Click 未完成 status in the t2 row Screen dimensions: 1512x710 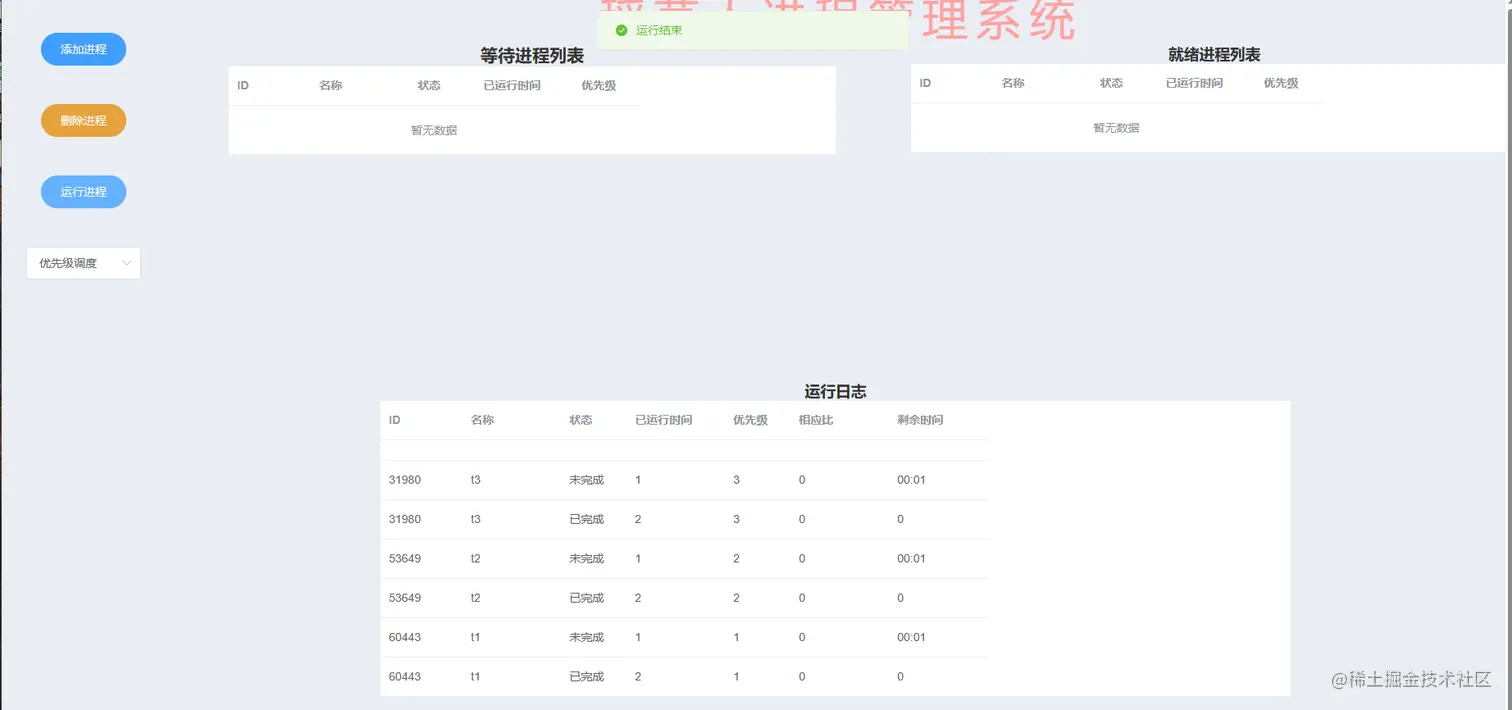click(x=587, y=559)
